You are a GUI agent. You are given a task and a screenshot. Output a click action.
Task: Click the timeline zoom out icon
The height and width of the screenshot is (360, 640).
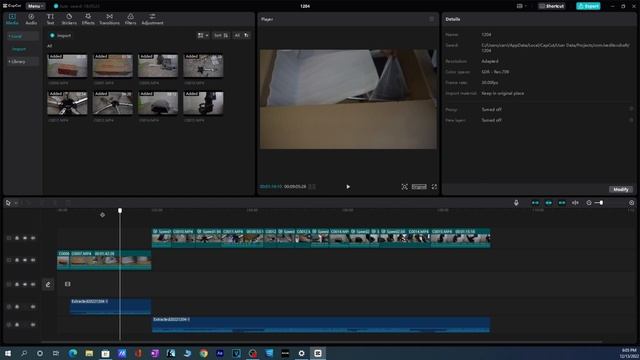pyautogui.click(x=589, y=203)
